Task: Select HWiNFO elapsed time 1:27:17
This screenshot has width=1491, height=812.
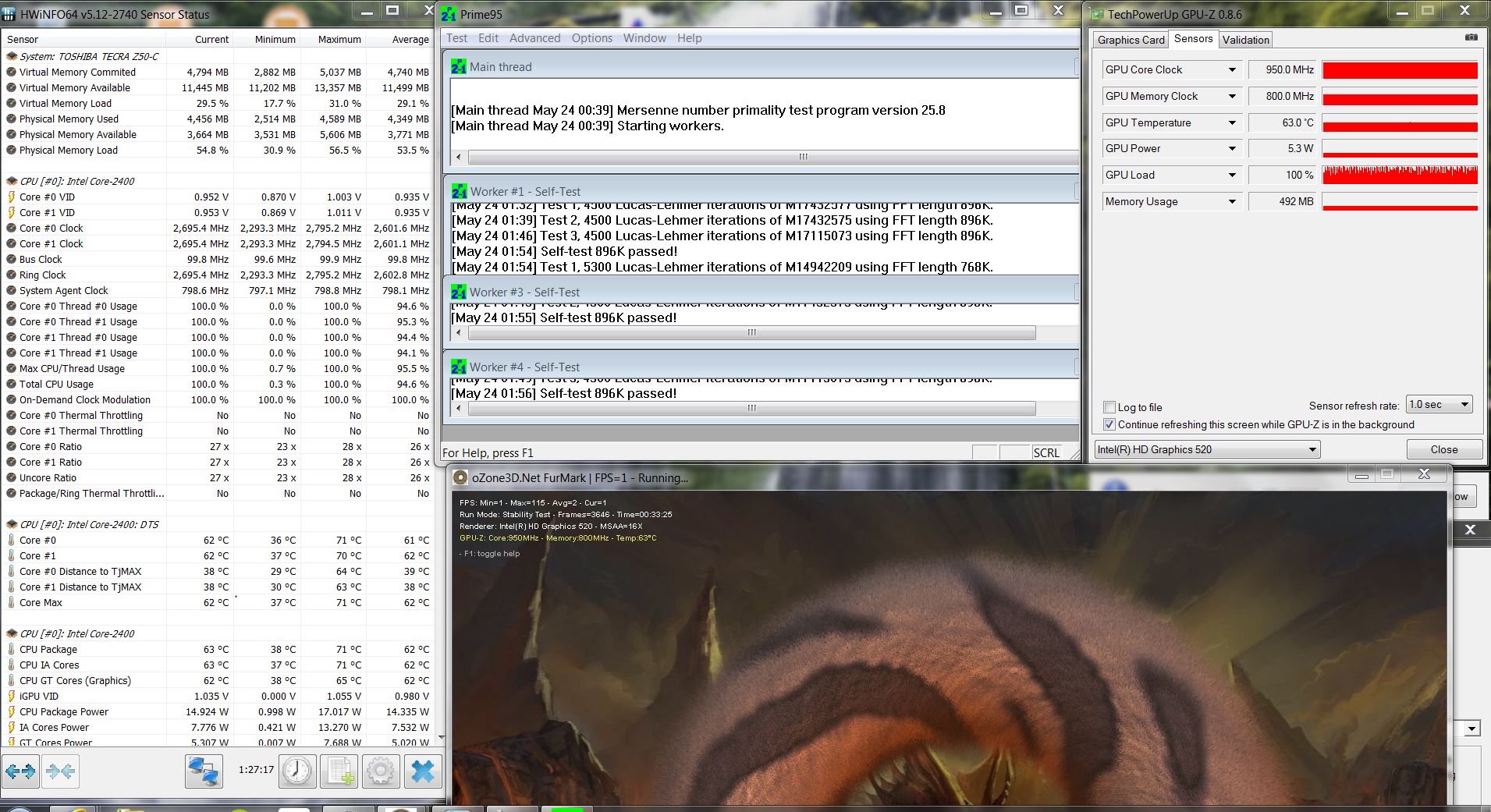Action: coord(256,770)
